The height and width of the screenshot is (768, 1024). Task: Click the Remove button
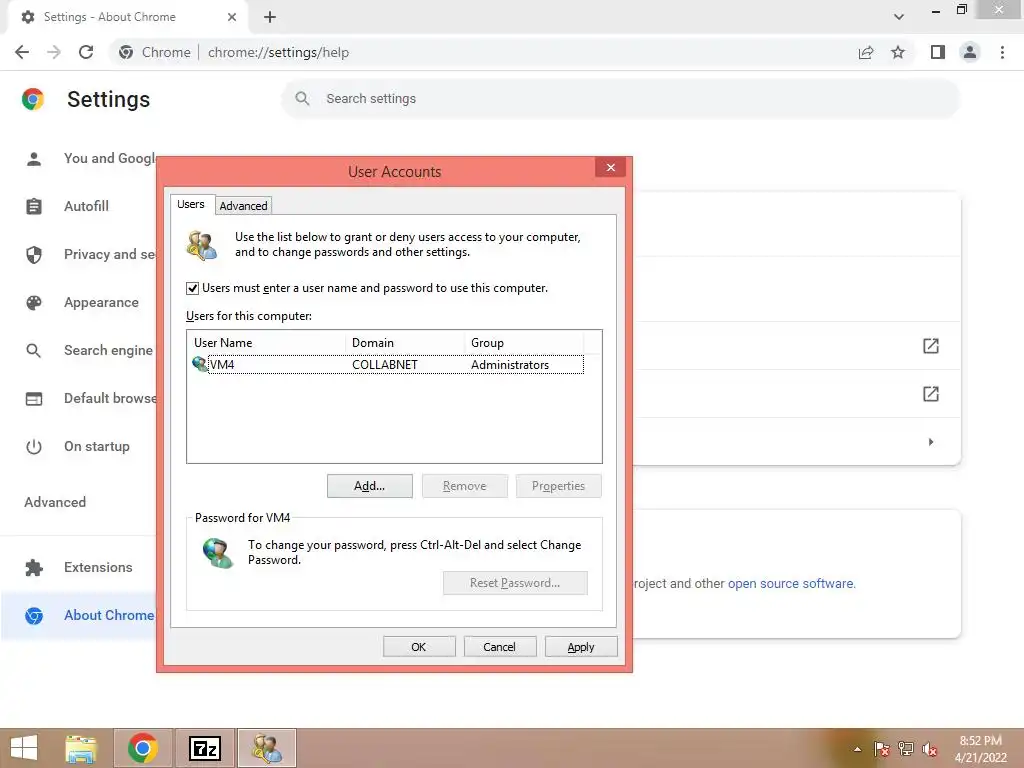pos(464,486)
